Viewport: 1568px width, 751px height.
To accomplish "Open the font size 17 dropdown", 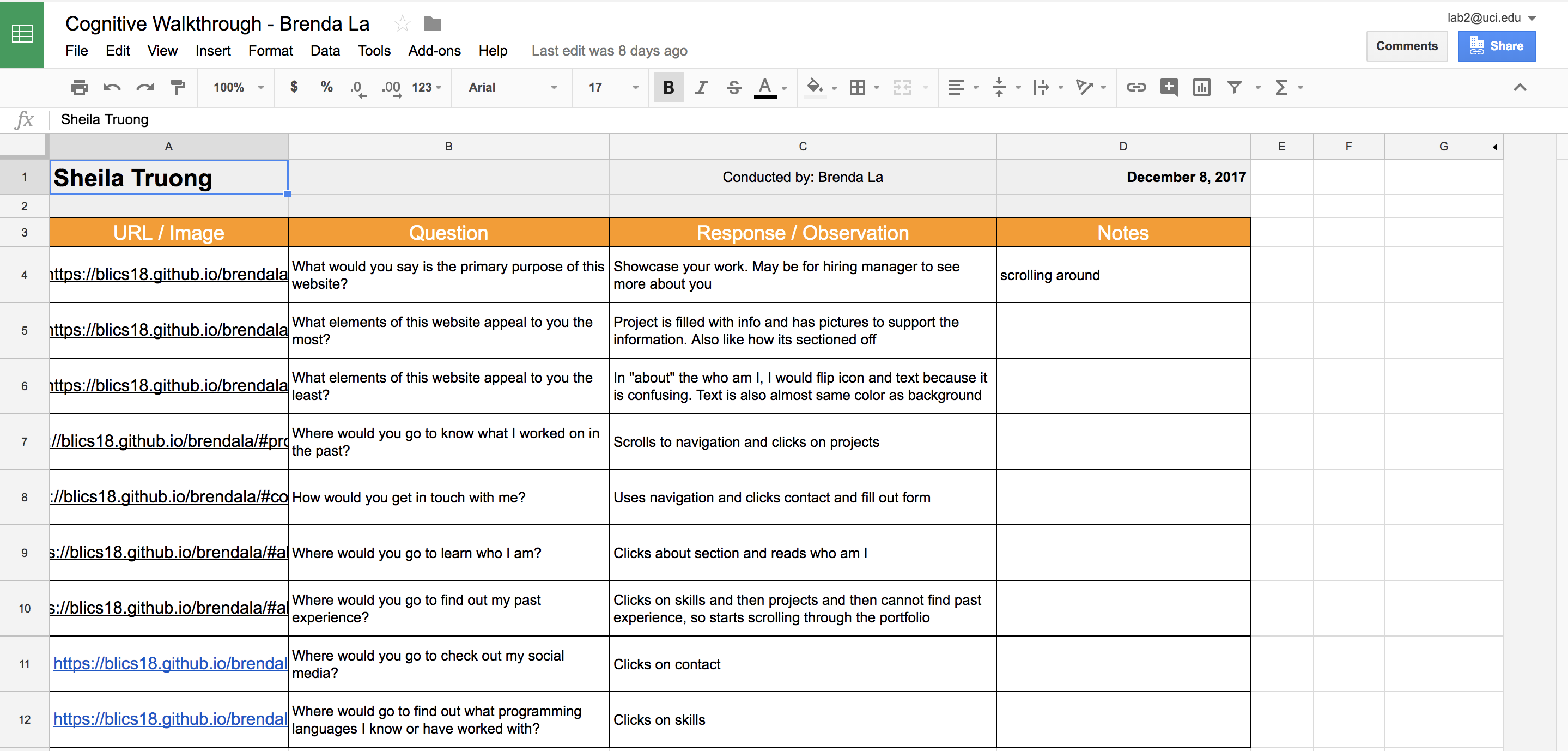I will pyautogui.click(x=612, y=88).
